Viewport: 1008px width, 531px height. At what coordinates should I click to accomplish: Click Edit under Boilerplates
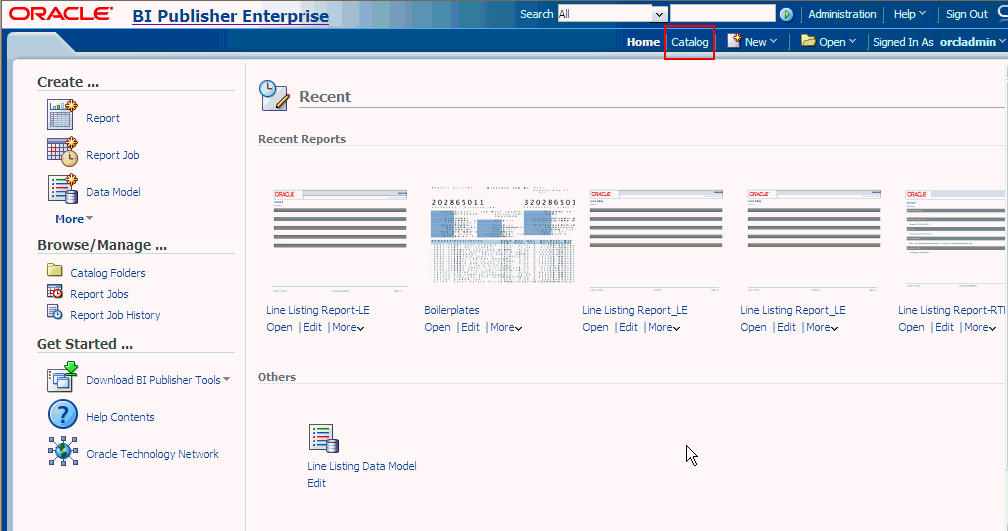(471, 327)
